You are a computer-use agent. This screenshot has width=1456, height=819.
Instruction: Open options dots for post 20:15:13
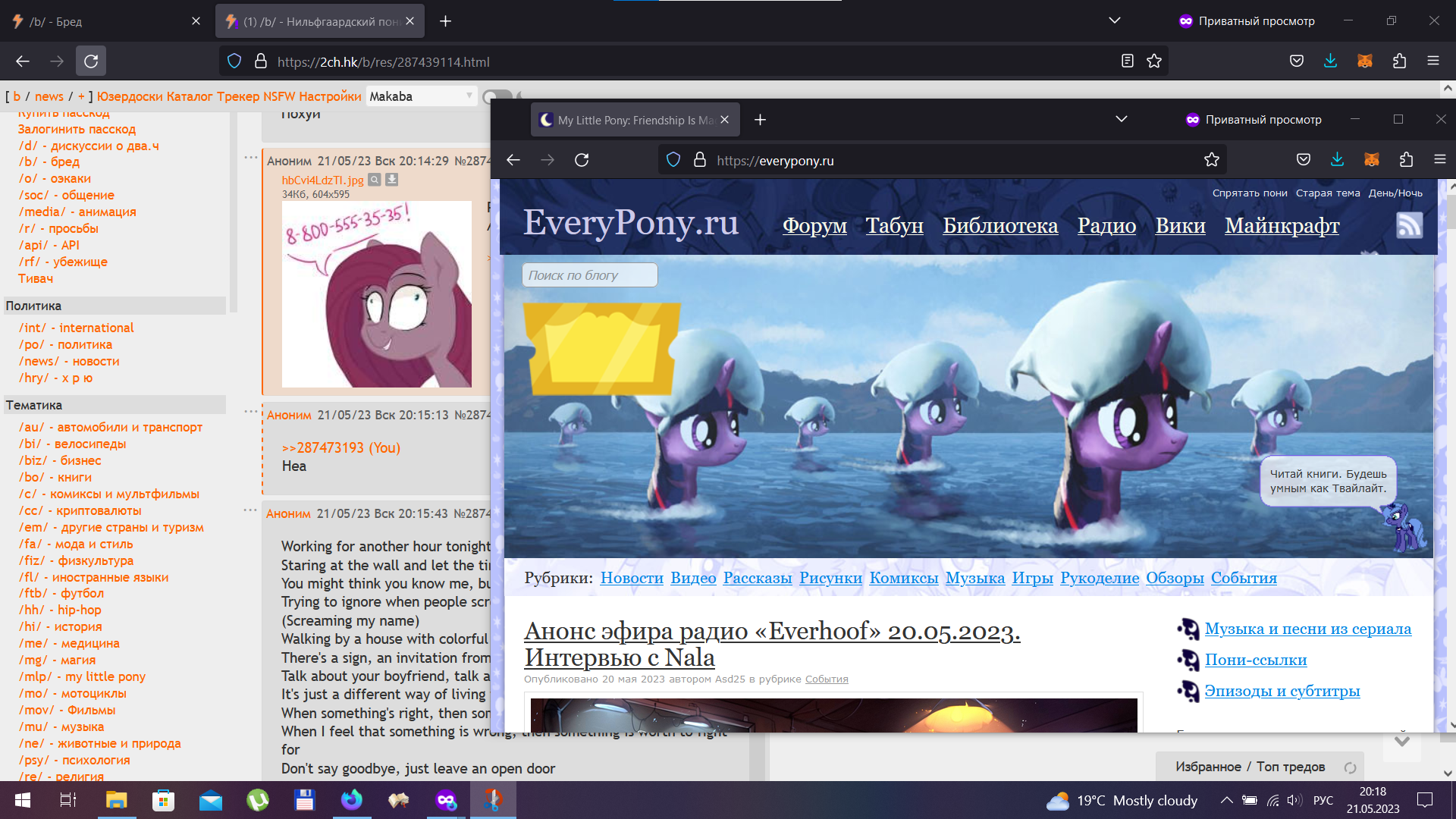click(x=251, y=411)
